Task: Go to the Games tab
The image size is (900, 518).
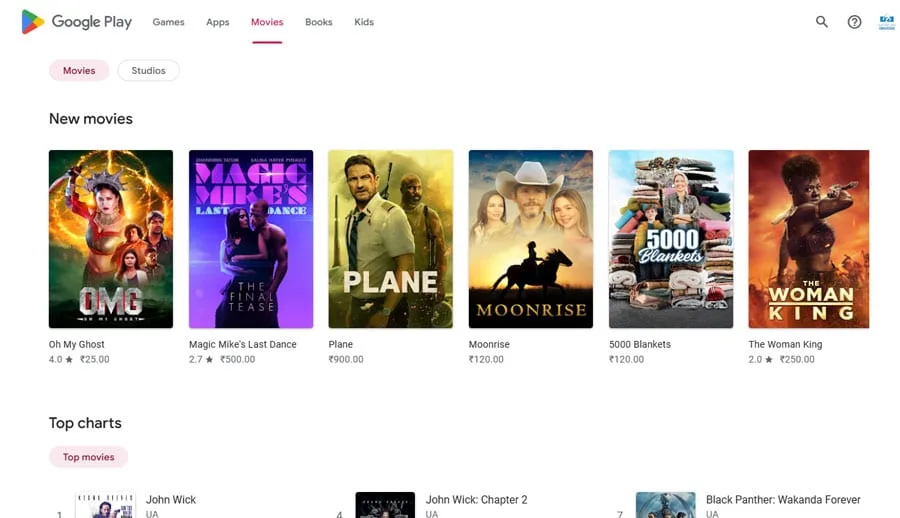Action: click(x=168, y=22)
